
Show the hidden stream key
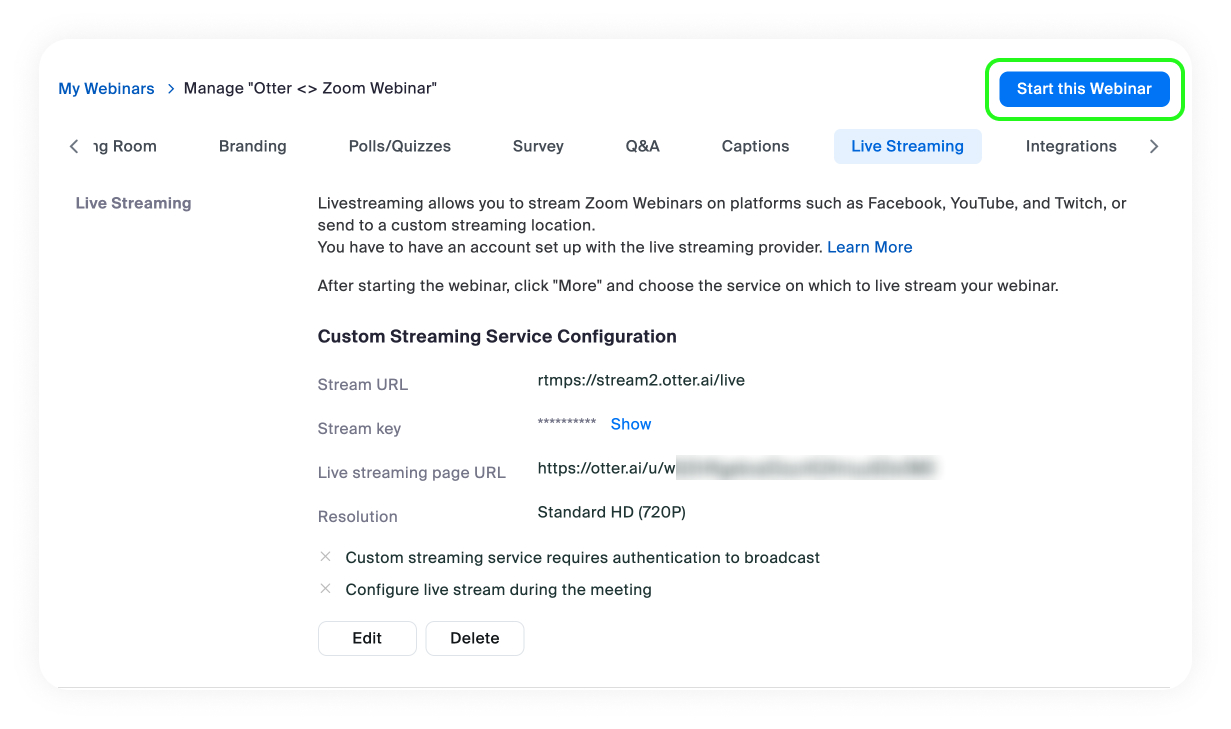(630, 424)
